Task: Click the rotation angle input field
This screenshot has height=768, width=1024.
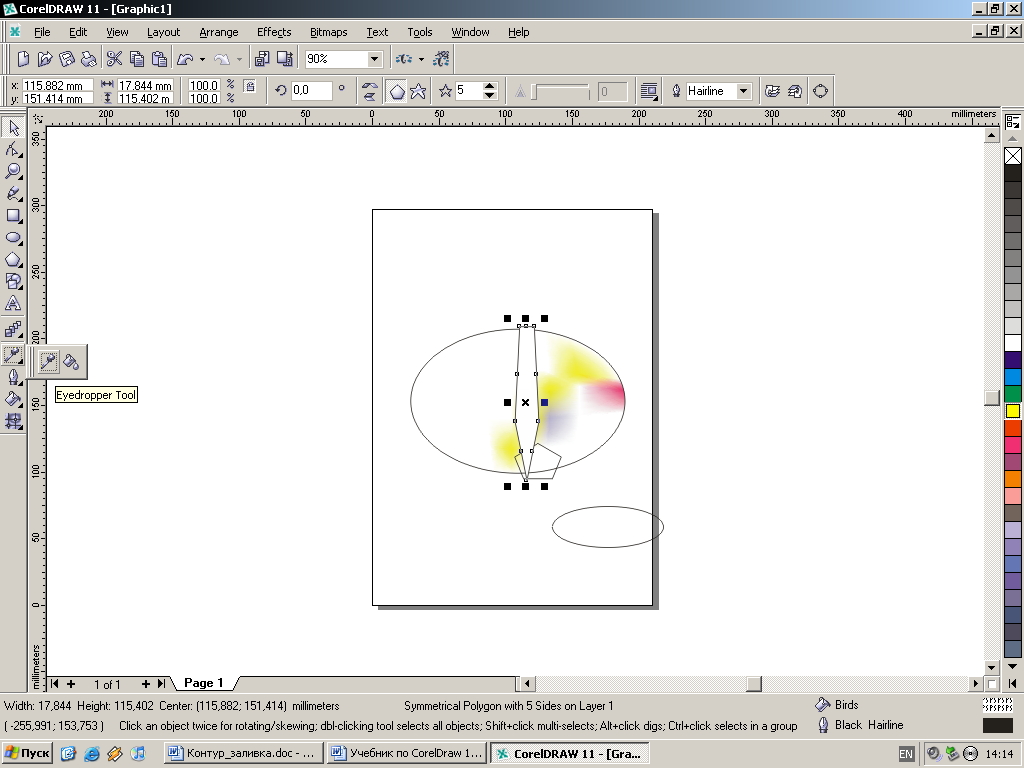Action: 311,91
